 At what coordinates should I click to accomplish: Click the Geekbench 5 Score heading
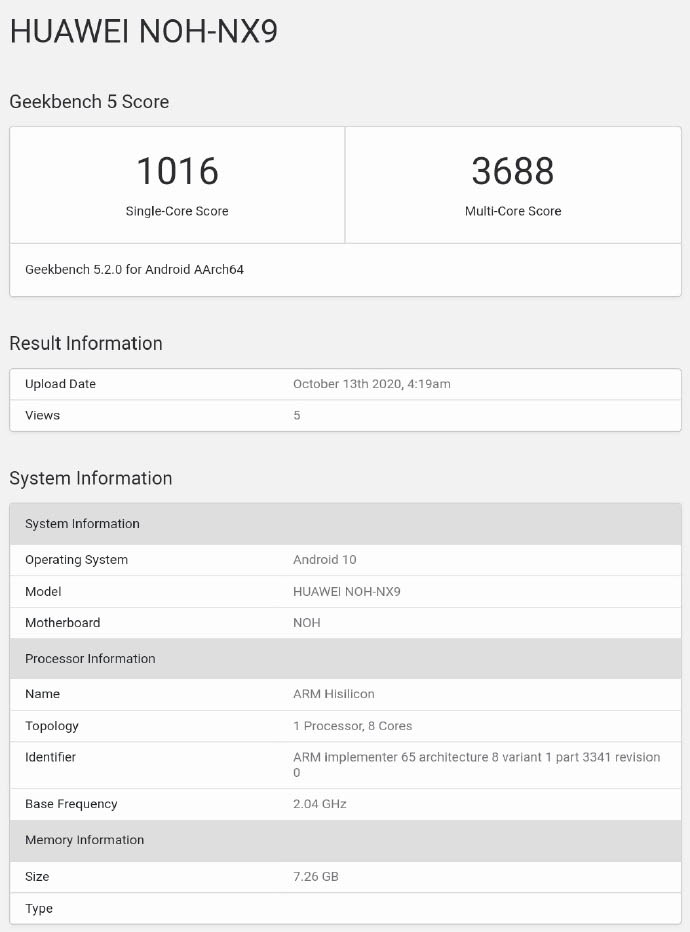[89, 102]
